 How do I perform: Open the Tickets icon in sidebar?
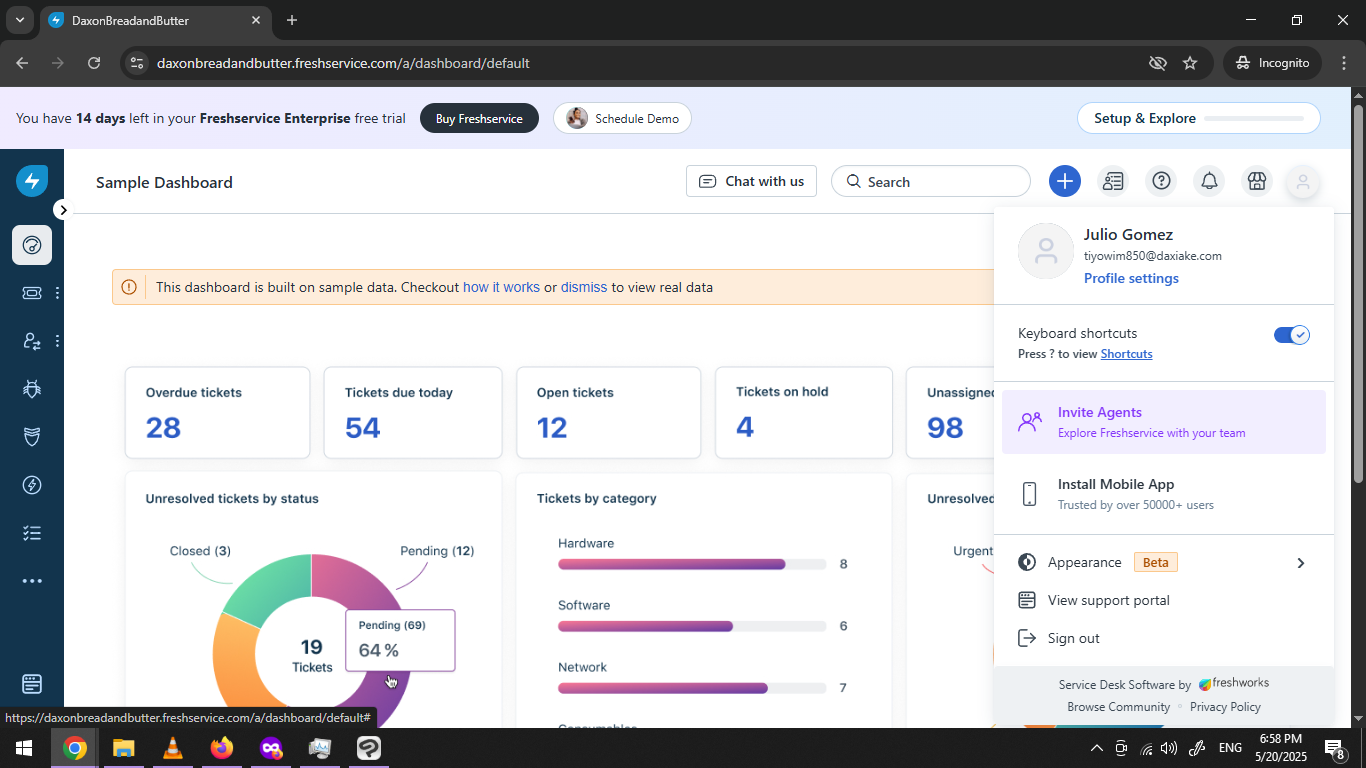coord(32,293)
